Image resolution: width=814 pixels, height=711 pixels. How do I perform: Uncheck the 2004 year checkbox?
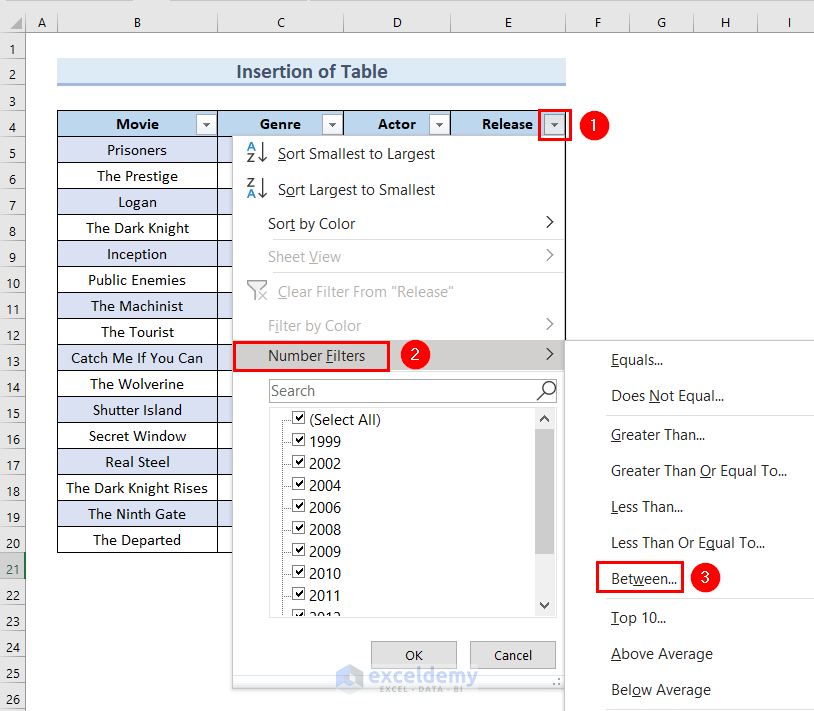click(x=297, y=485)
